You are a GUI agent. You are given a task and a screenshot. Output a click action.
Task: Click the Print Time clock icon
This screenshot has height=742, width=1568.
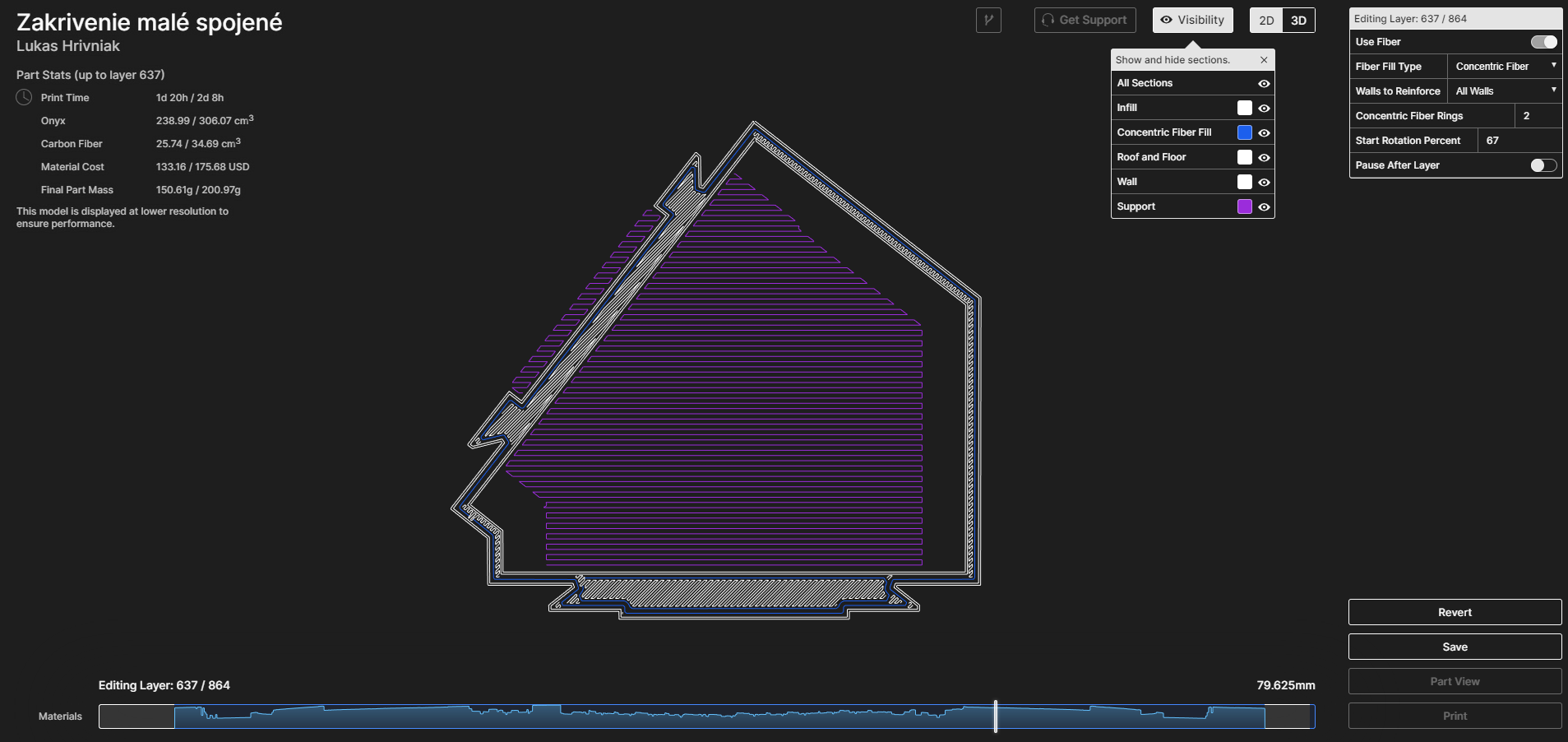click(24, 98)
